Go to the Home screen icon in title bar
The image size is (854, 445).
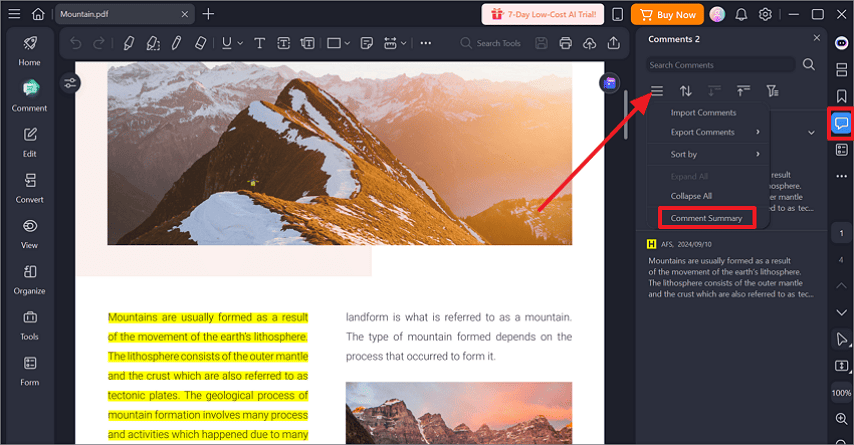(38, 14)
